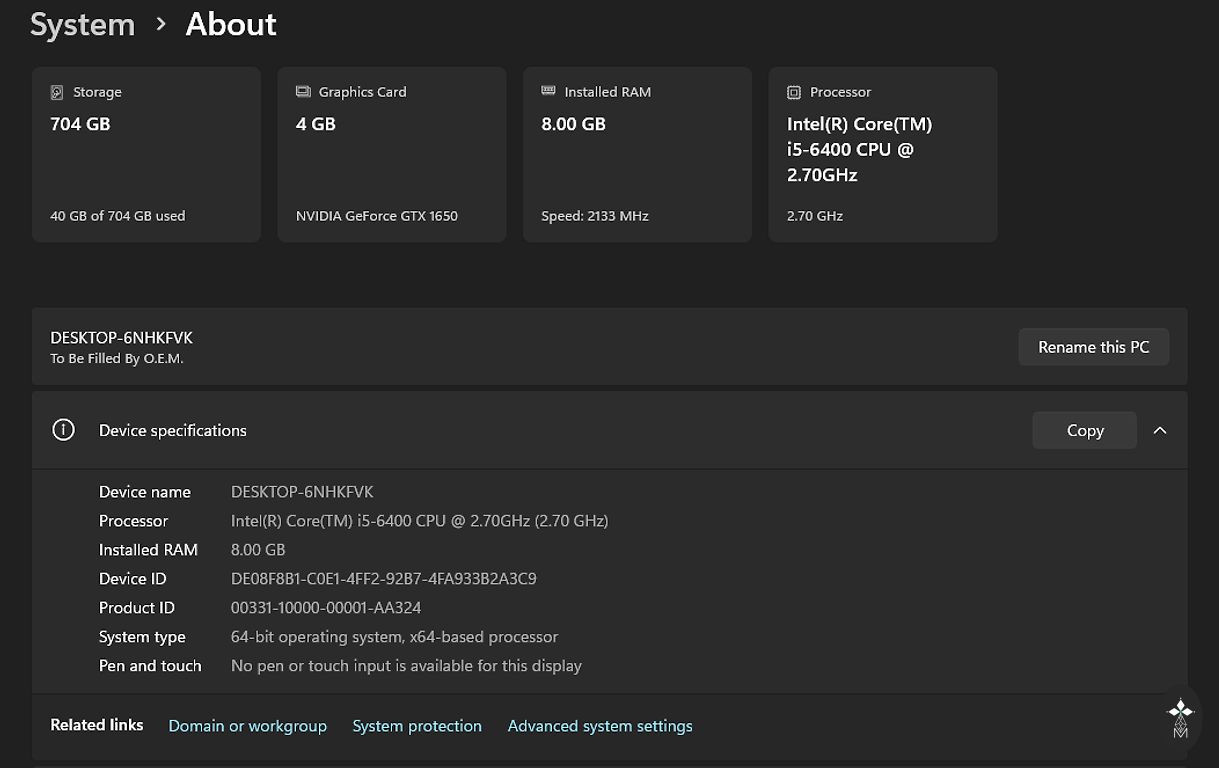Go back to System in breadcrumb
1219x768 pixels.
coord(82,24)
